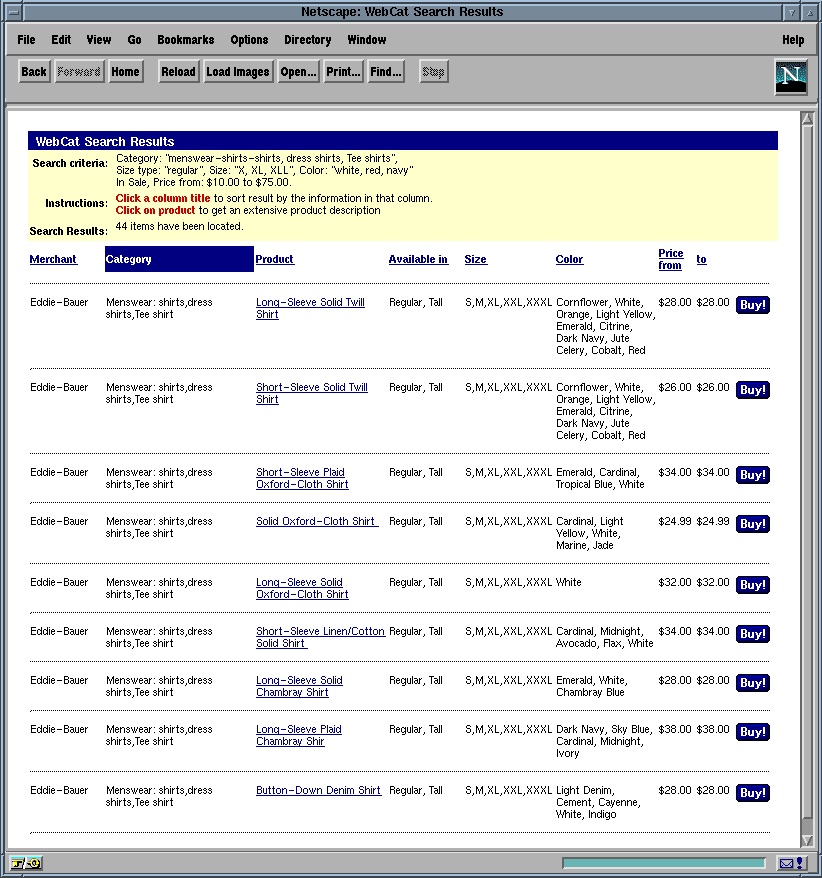Click the Back toolbar button
The width and height of the screenshot is (822, 878).
click(x=34, y=72)
